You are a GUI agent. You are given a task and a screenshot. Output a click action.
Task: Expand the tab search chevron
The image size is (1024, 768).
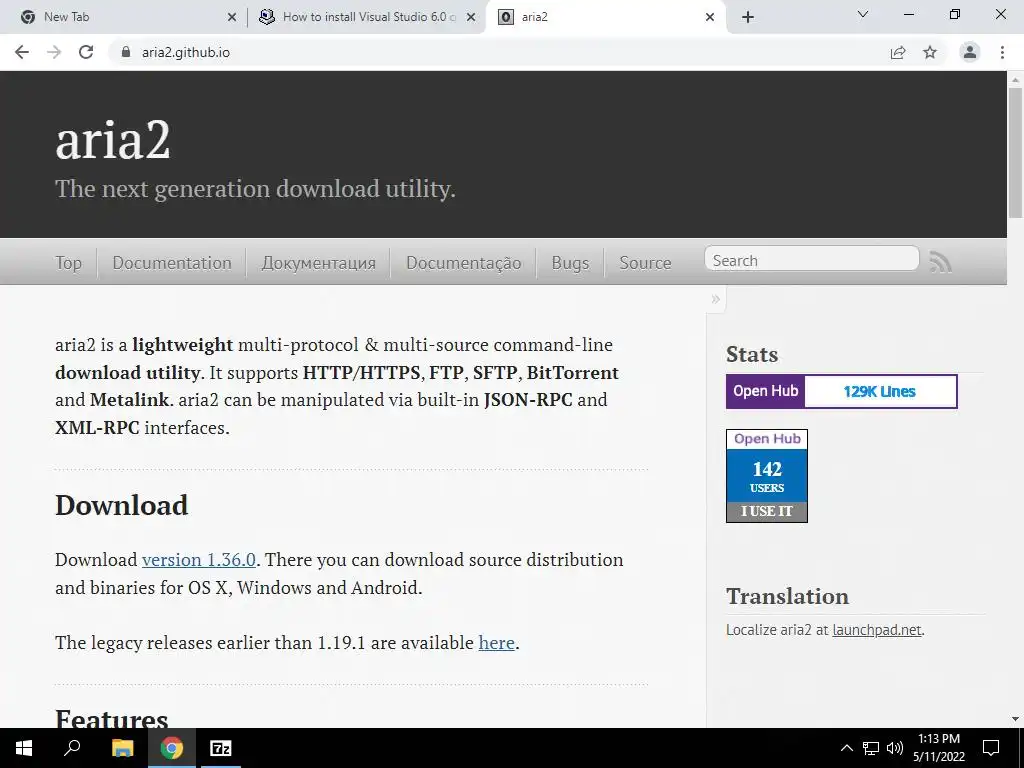coord(863,14)
